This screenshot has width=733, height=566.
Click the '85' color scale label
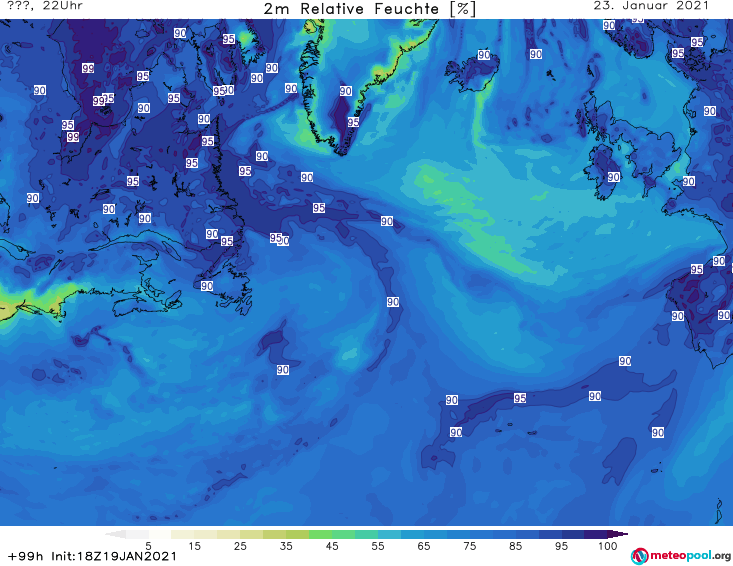click(515, 546)
